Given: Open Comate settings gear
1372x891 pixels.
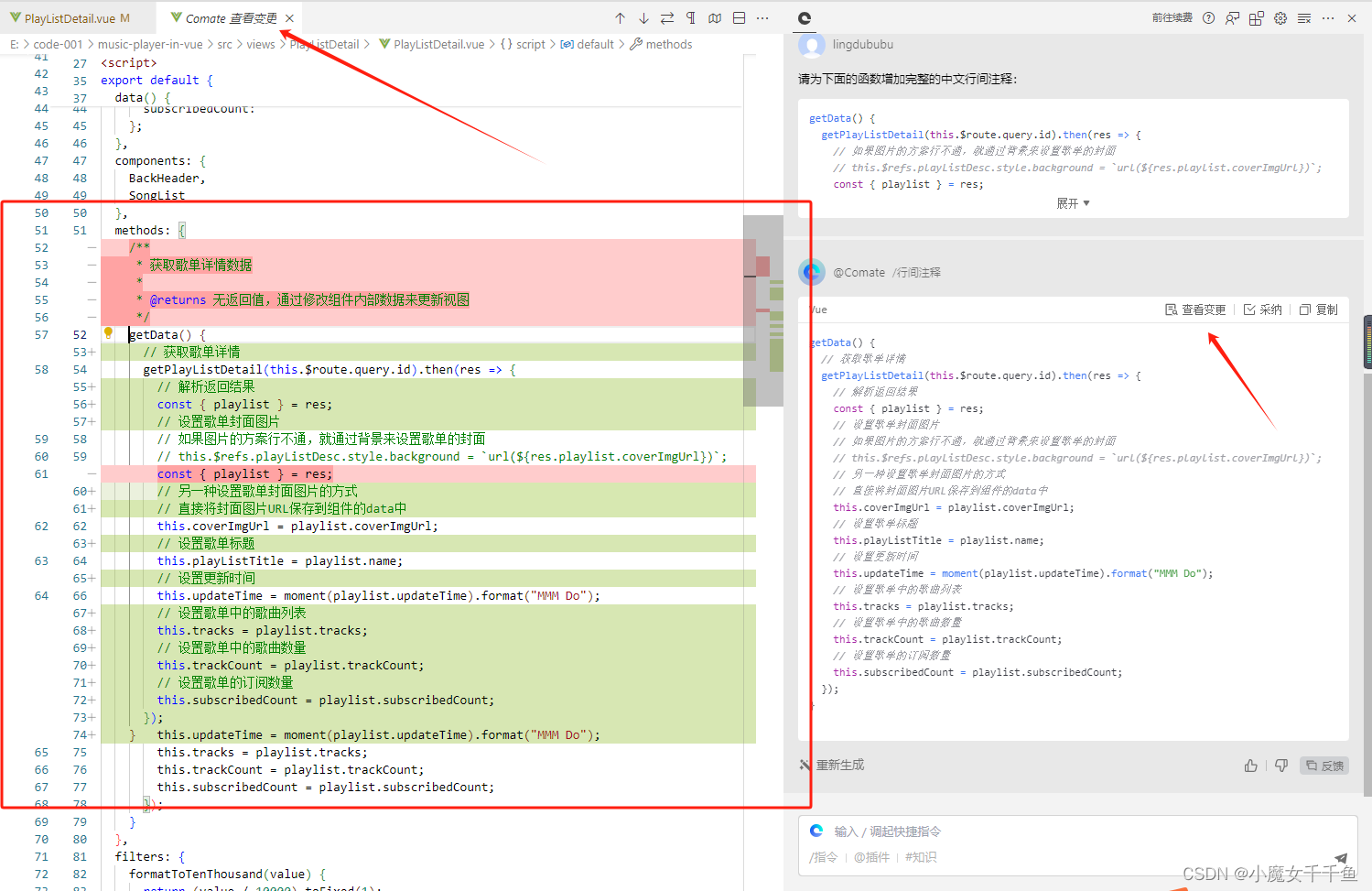Looking at the screenshot, I should tap(1280, 18).
